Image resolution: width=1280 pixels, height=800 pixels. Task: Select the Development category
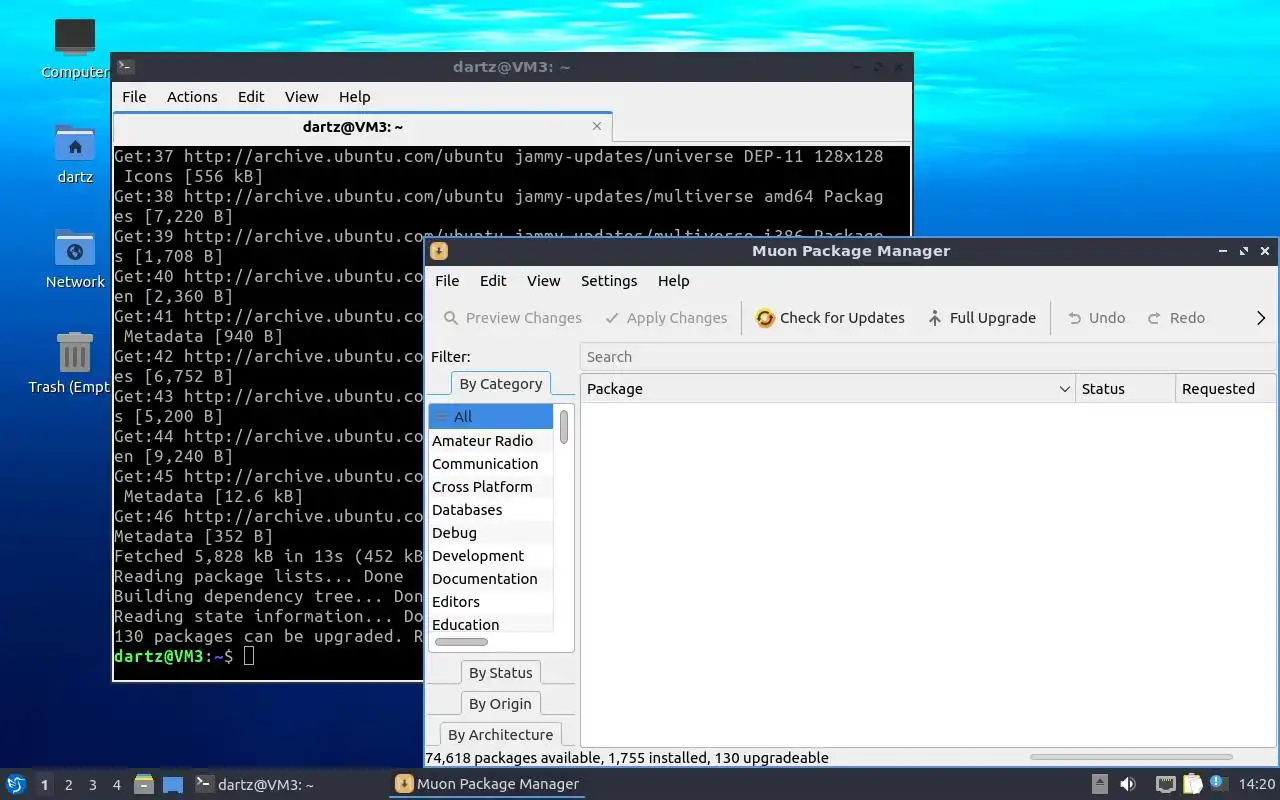point(490,556)
